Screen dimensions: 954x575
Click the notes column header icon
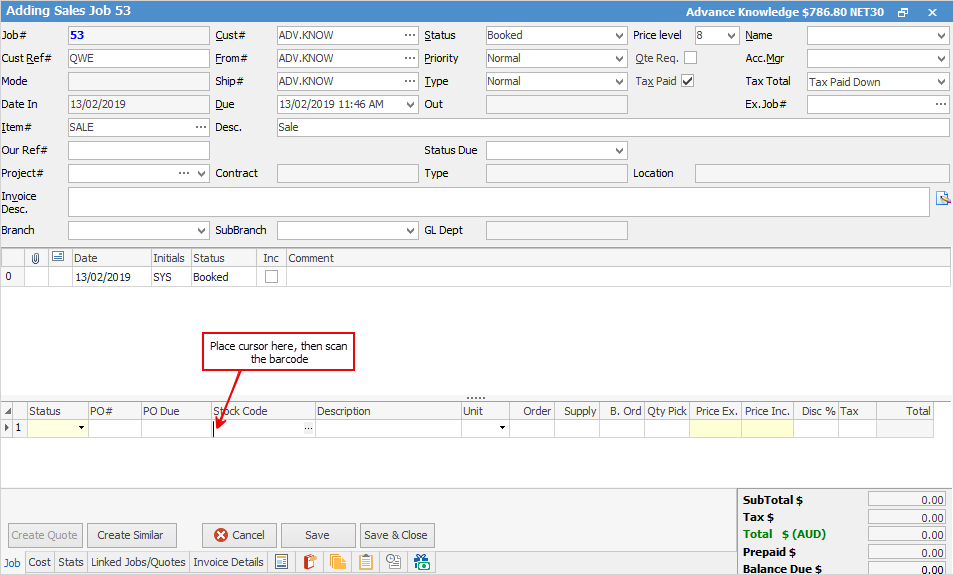58,257
